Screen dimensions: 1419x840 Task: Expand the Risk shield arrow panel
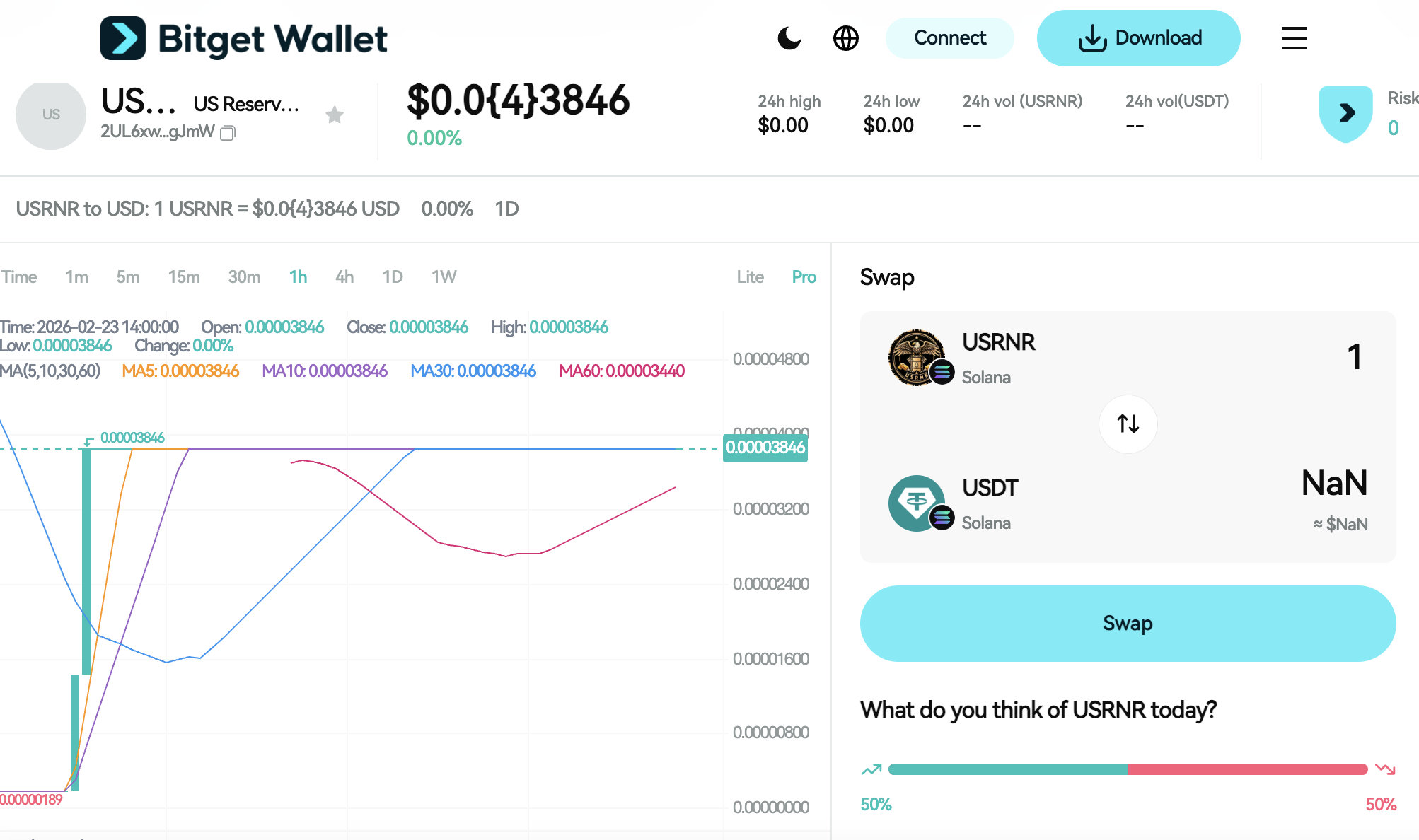1346,113
